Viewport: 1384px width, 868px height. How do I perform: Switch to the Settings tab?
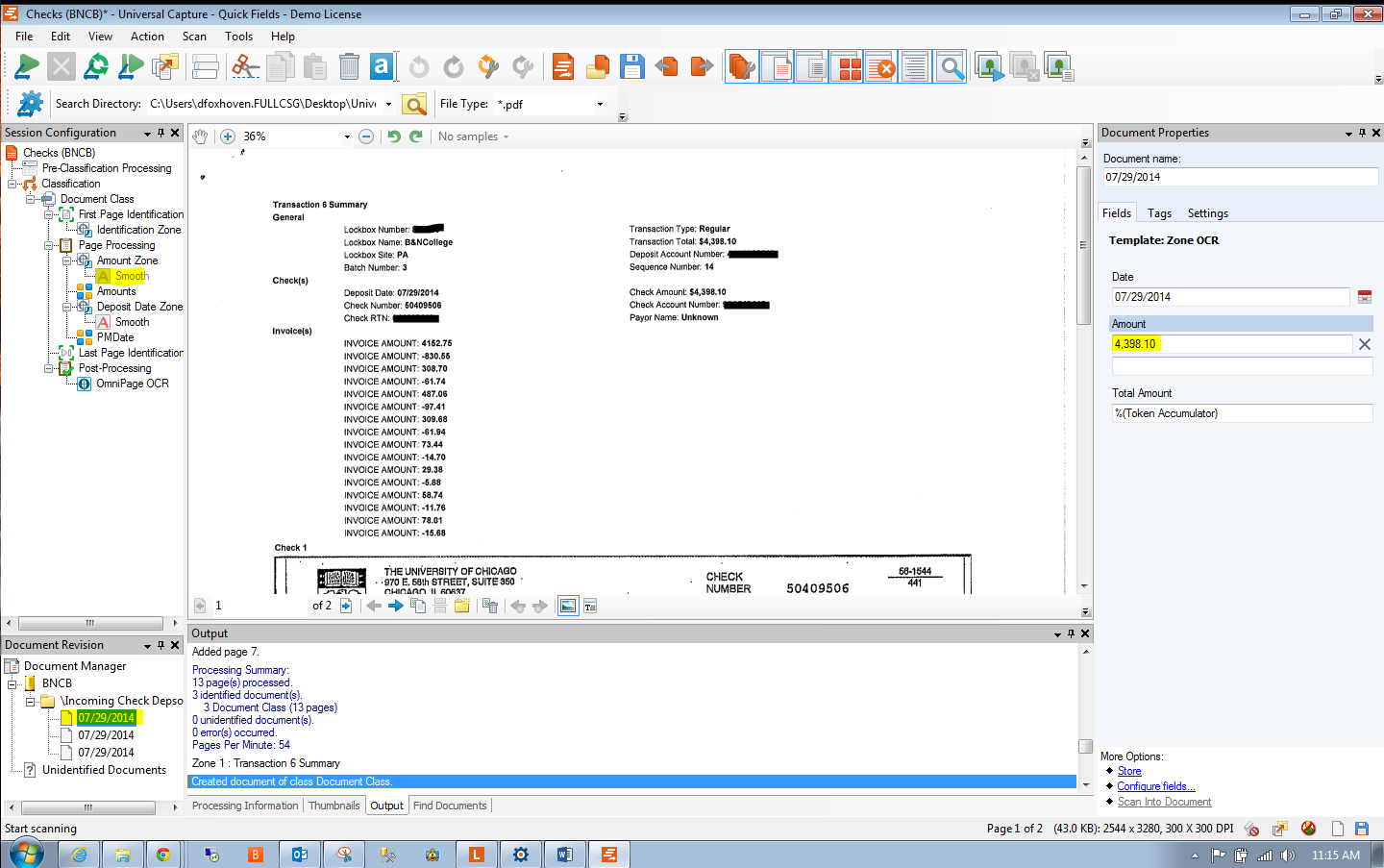coord(1207,213)
